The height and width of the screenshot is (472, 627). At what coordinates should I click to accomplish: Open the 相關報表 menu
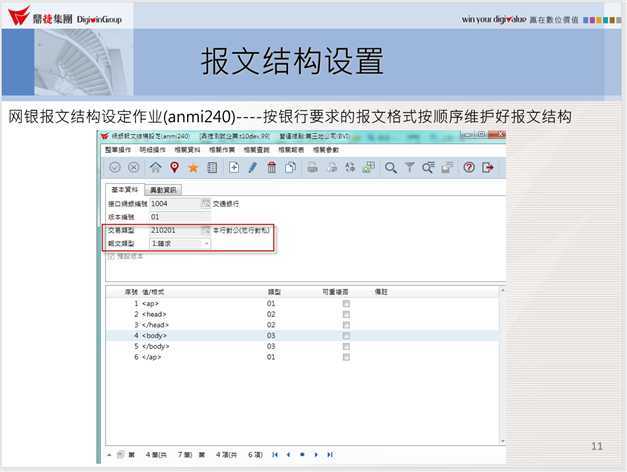click(x=291, y=150)
